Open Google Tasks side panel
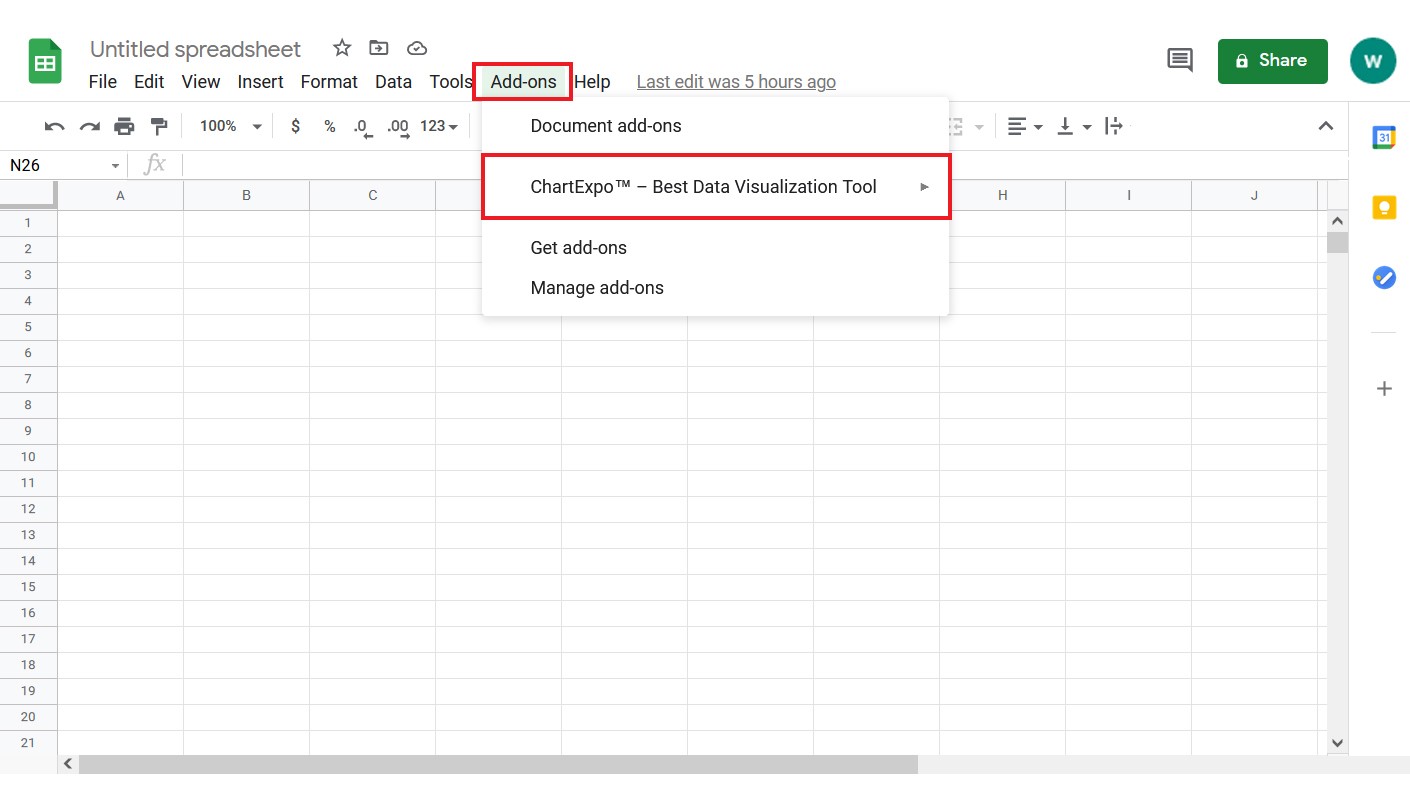Screen dimensions: 1410x800 pos(1384,278)
